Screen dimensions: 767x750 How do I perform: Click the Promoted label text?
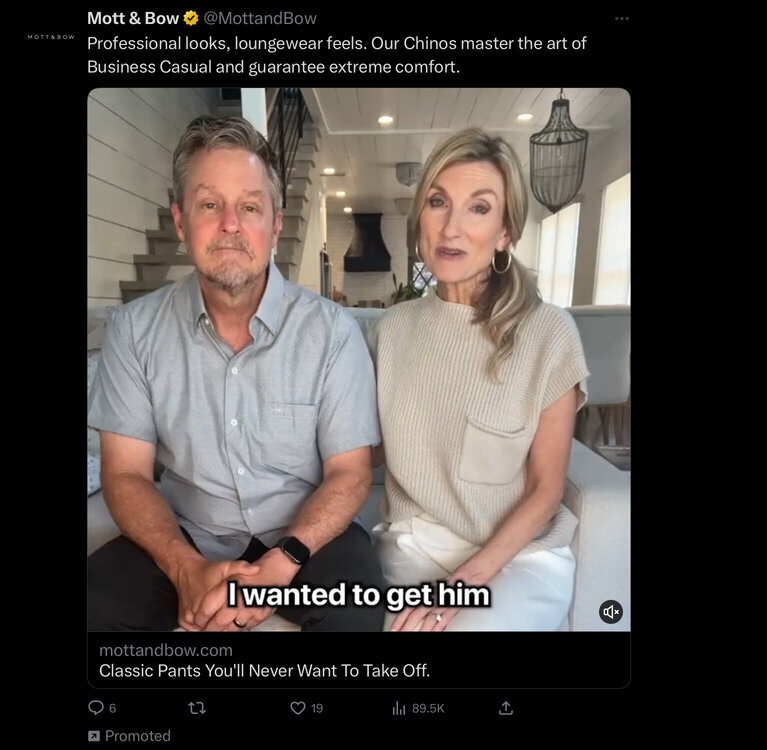point(138,736)
